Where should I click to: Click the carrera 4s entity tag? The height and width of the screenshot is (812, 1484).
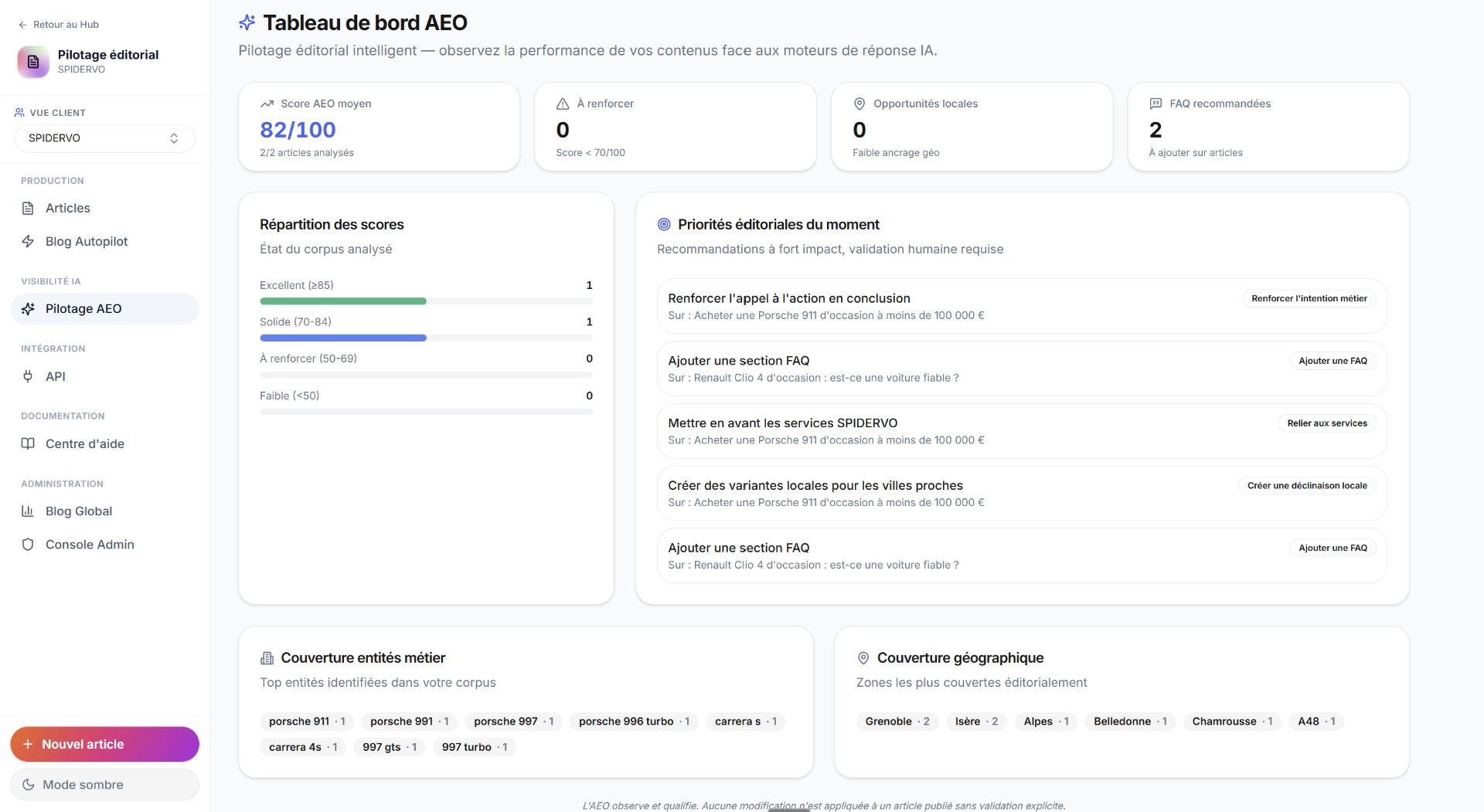pos(303,747)
